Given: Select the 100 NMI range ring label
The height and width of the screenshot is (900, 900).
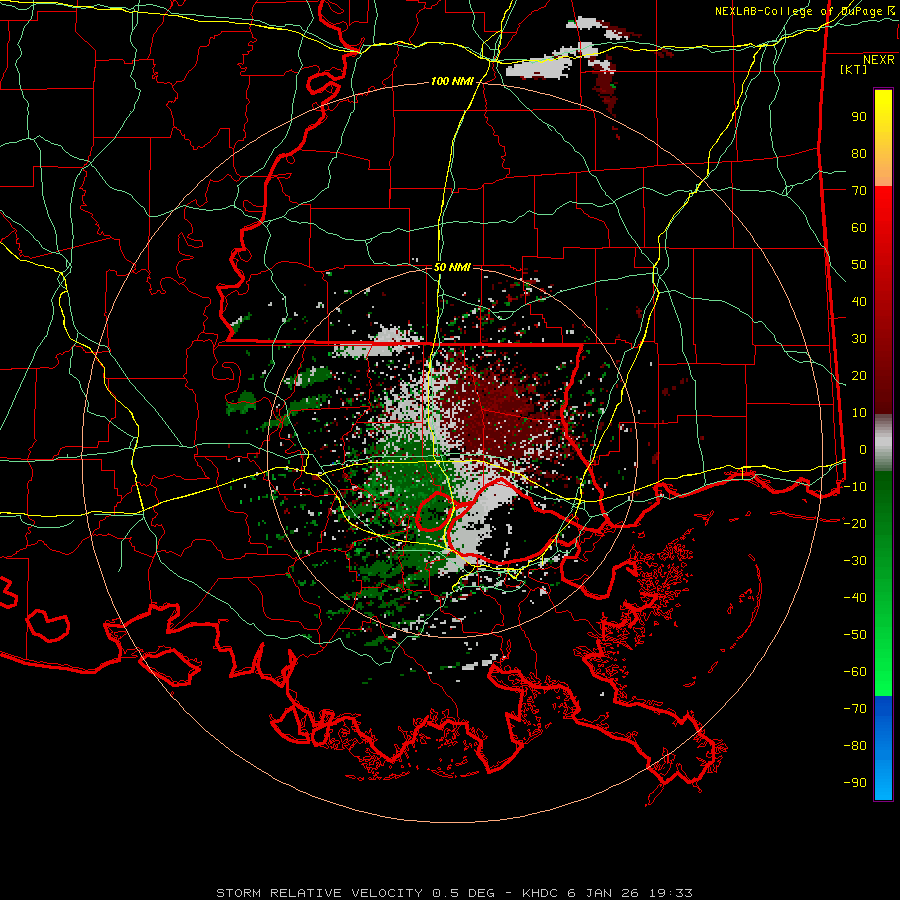Looking at the screenshot, I should pos(452,82).
